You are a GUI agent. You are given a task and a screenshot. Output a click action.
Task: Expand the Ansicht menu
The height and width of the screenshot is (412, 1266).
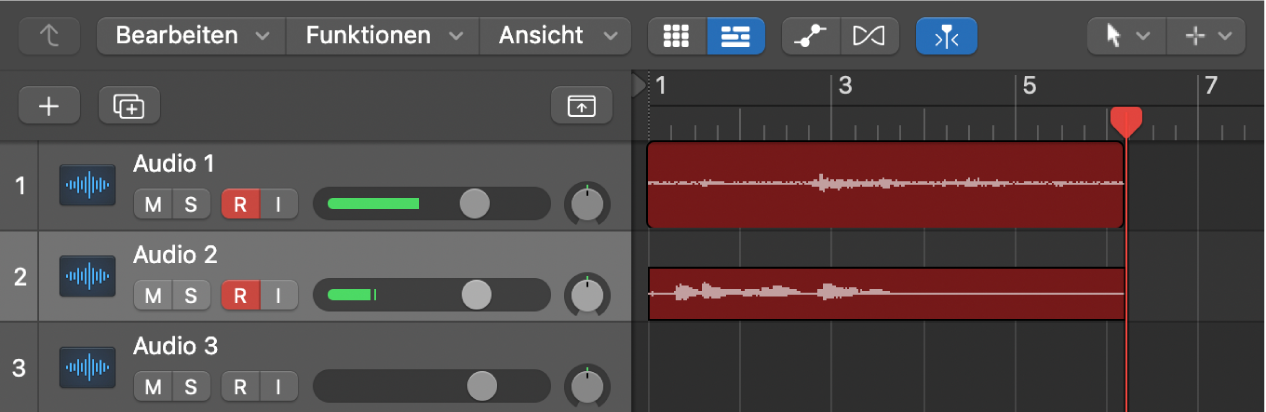[x=556, y=36]
